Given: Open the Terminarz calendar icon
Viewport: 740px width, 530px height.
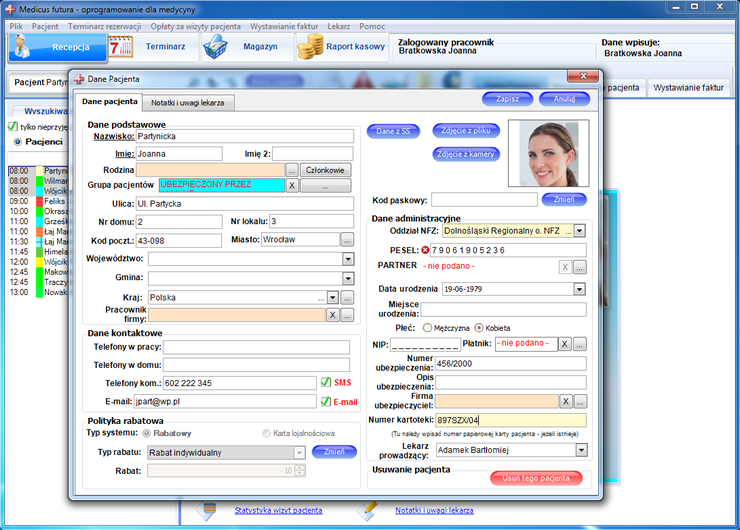Looking at the screenshot, I should 121,47.
